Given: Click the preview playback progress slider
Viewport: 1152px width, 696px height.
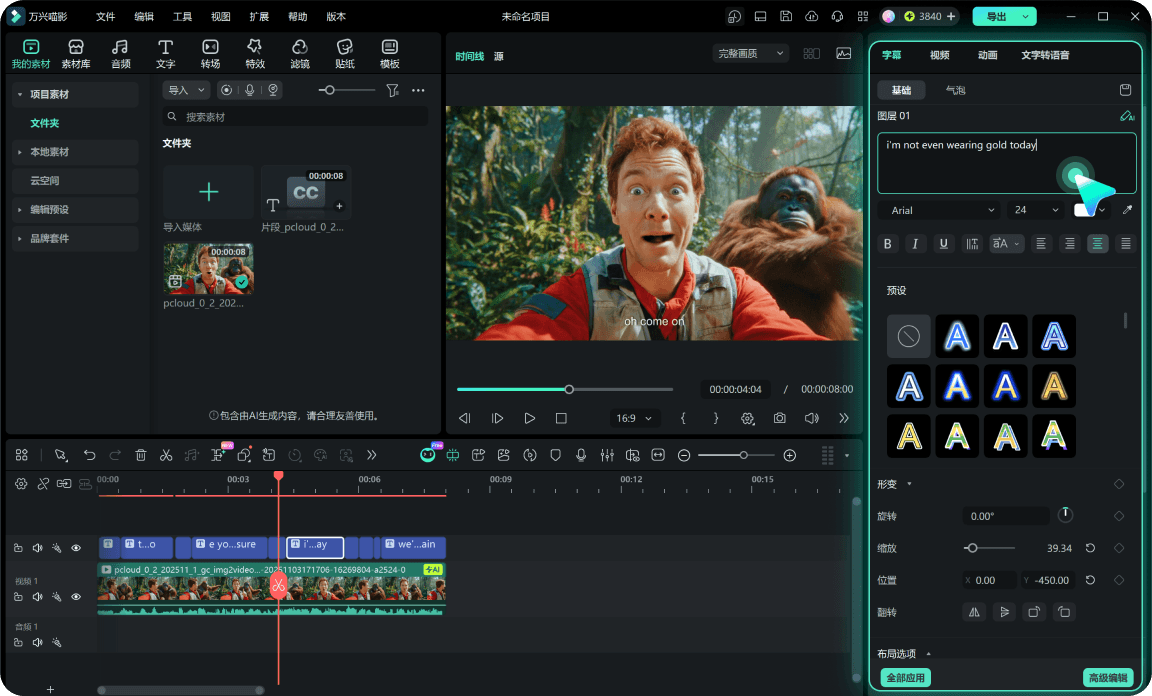Looking at the screenshot, I should coord(565,390).
